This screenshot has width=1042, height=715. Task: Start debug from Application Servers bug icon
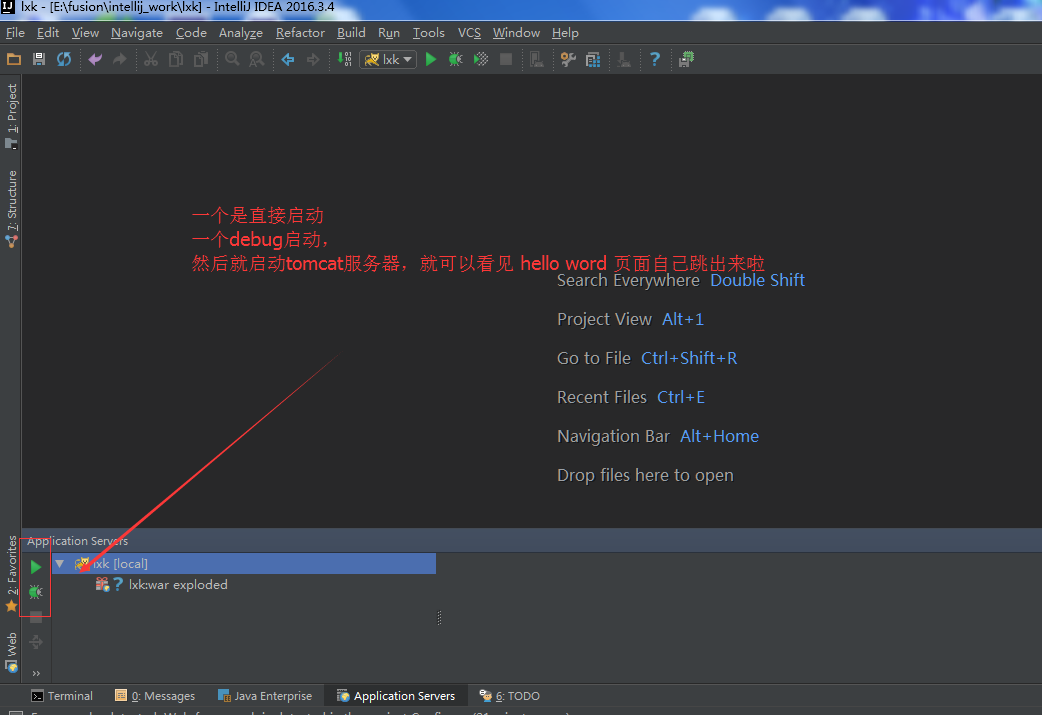(x=36, y=591)
